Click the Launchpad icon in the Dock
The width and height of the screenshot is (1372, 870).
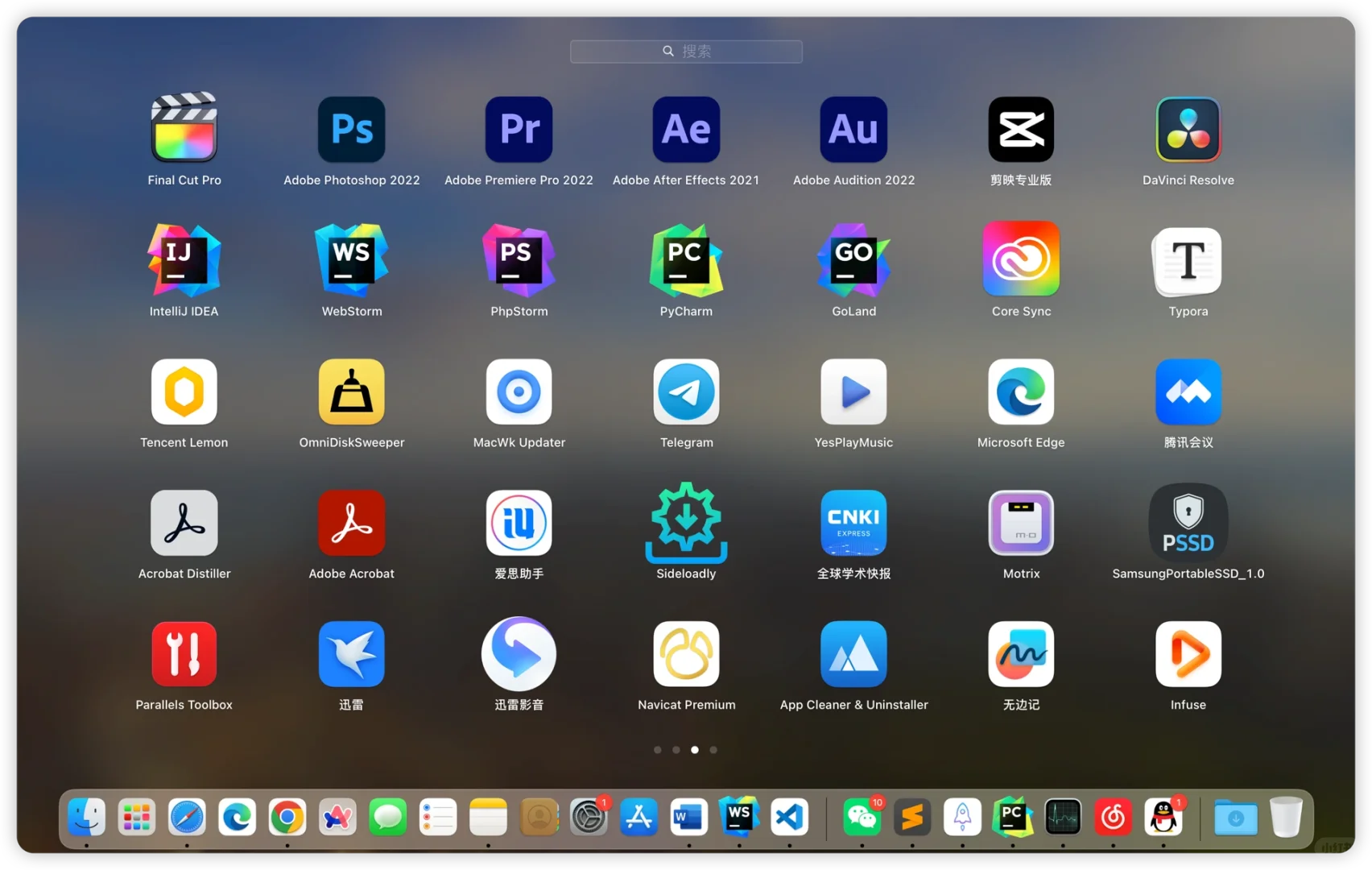137,818
